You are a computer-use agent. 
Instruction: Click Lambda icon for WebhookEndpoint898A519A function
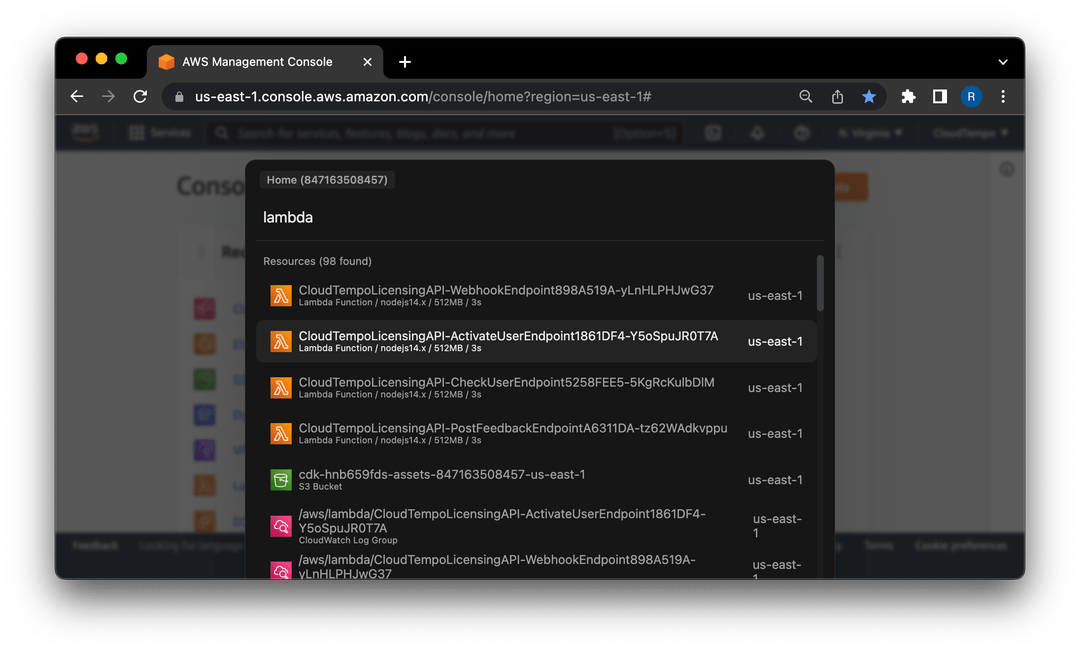pos(280,295)
